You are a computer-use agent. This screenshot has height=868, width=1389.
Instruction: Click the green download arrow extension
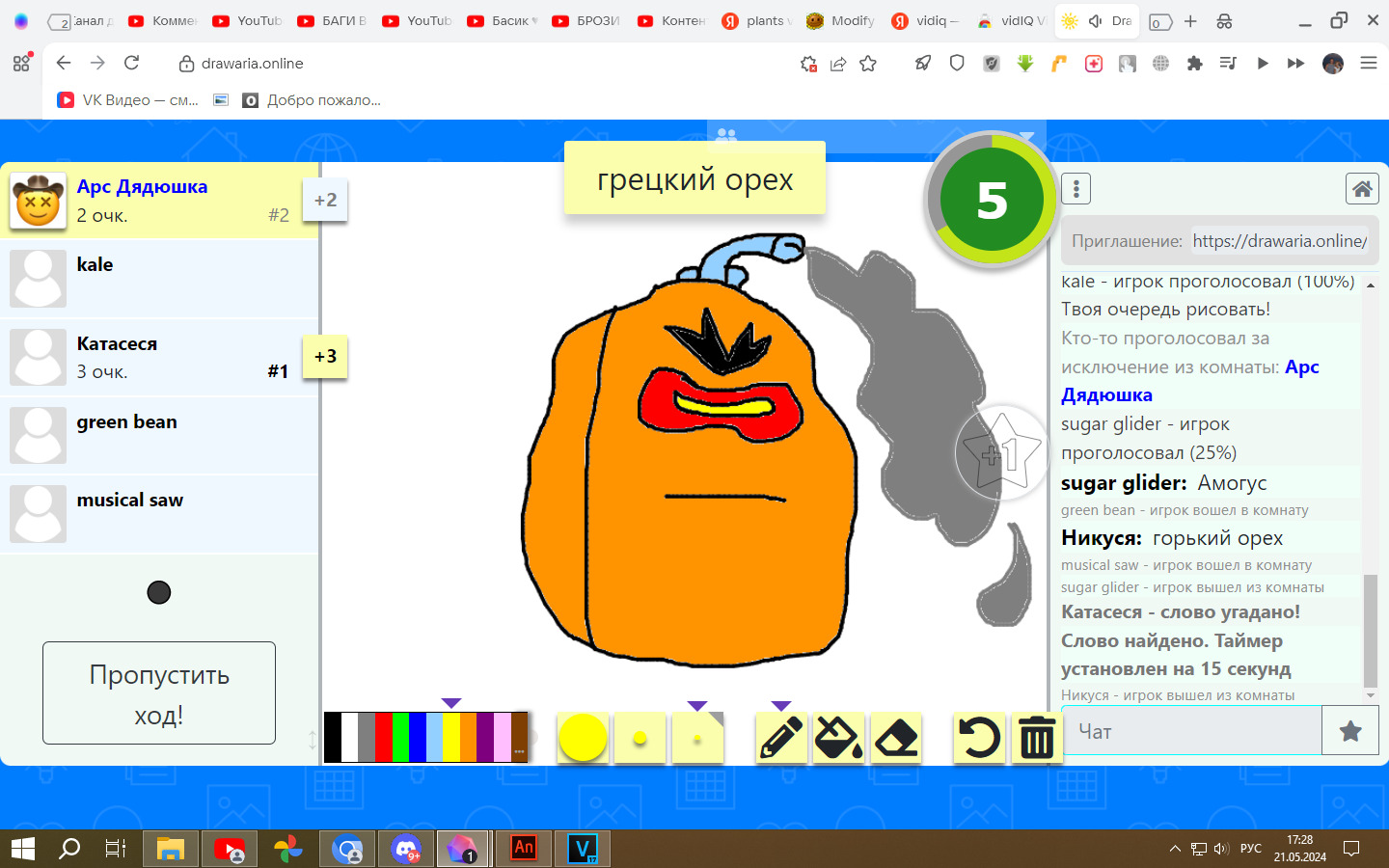pos(1025,64)
